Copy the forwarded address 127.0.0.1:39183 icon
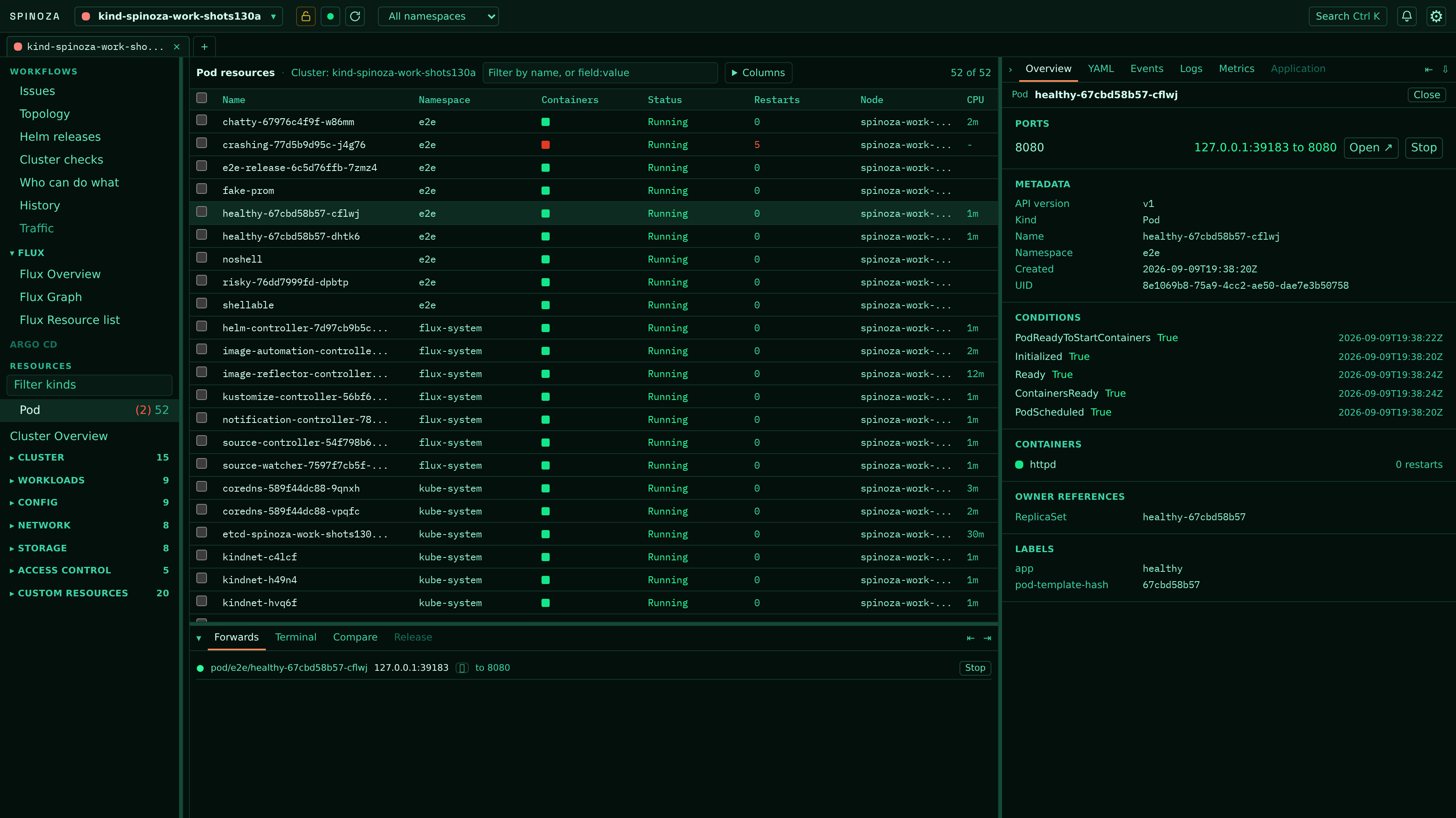 coord(462,668)
